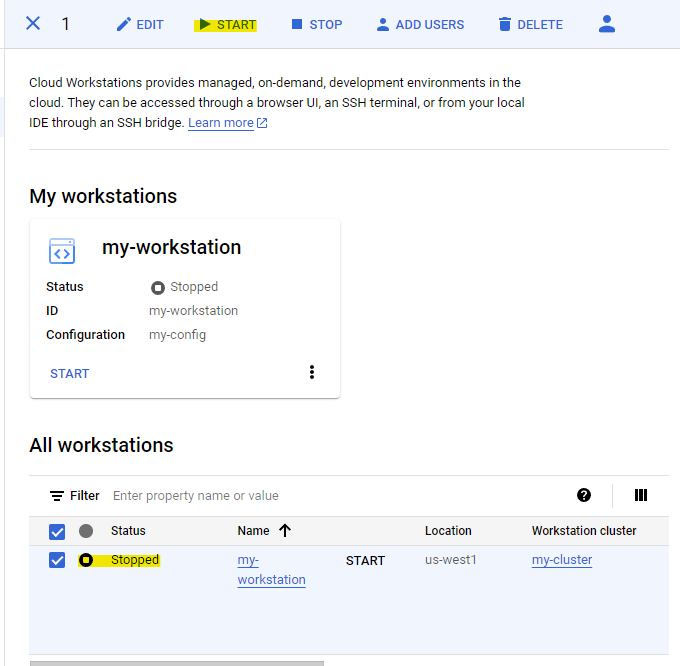Click the highlighted START button in toolbar

(x=226, y=25)
